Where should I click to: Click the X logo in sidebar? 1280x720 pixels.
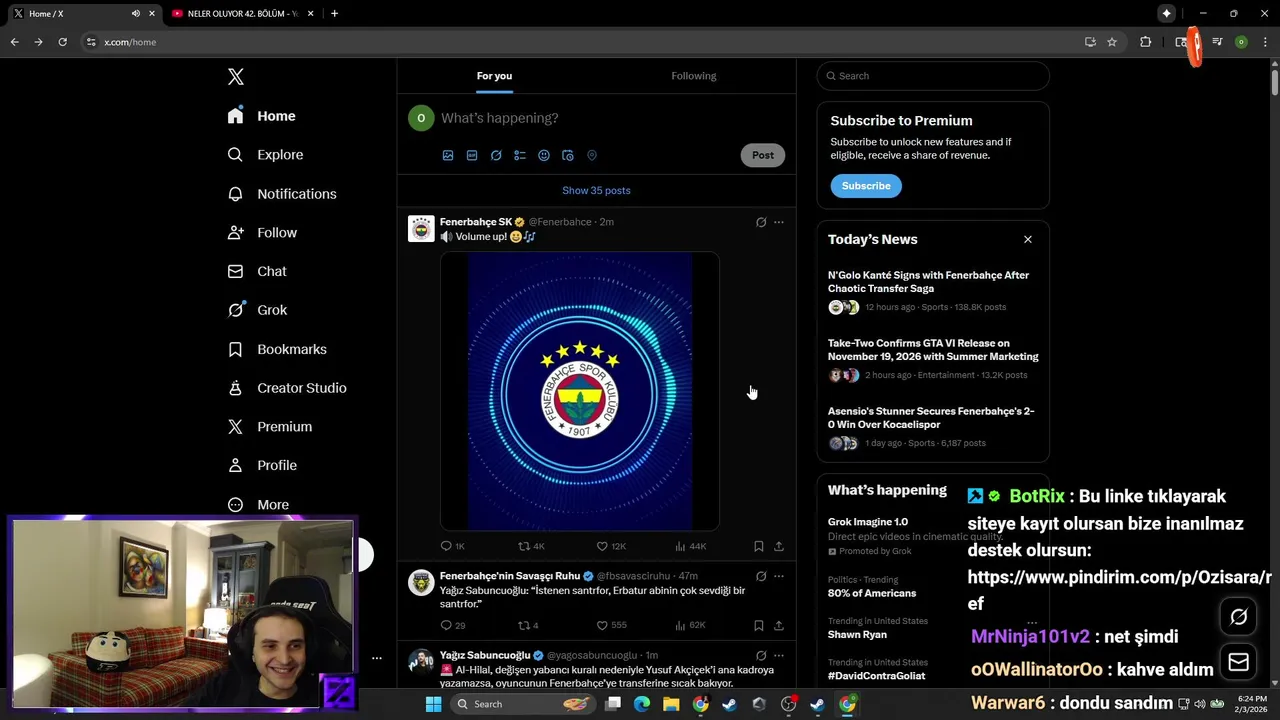coord(235,77)
